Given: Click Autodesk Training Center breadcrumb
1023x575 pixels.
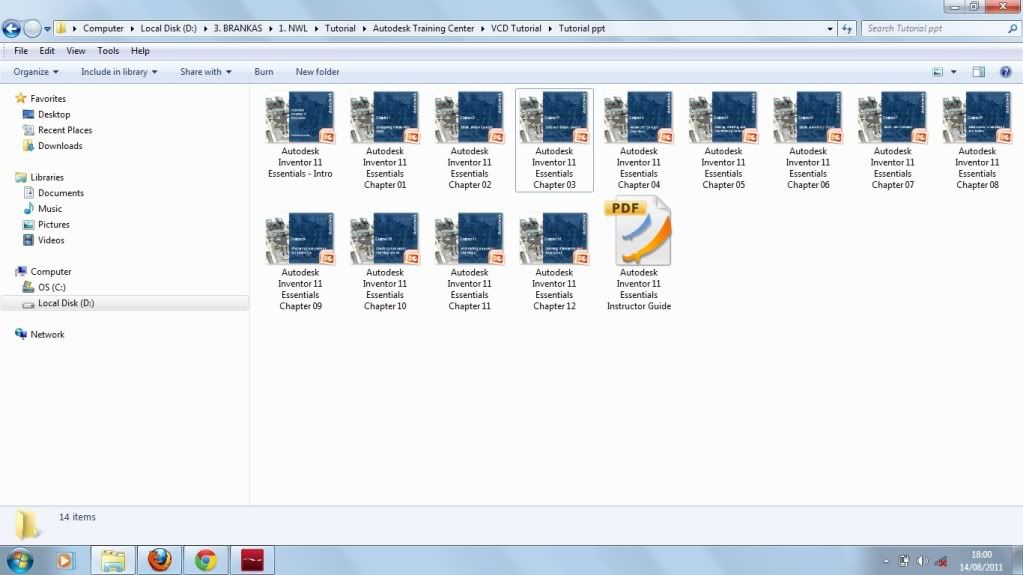Looking at the screenshot, I should coord(423,29).
